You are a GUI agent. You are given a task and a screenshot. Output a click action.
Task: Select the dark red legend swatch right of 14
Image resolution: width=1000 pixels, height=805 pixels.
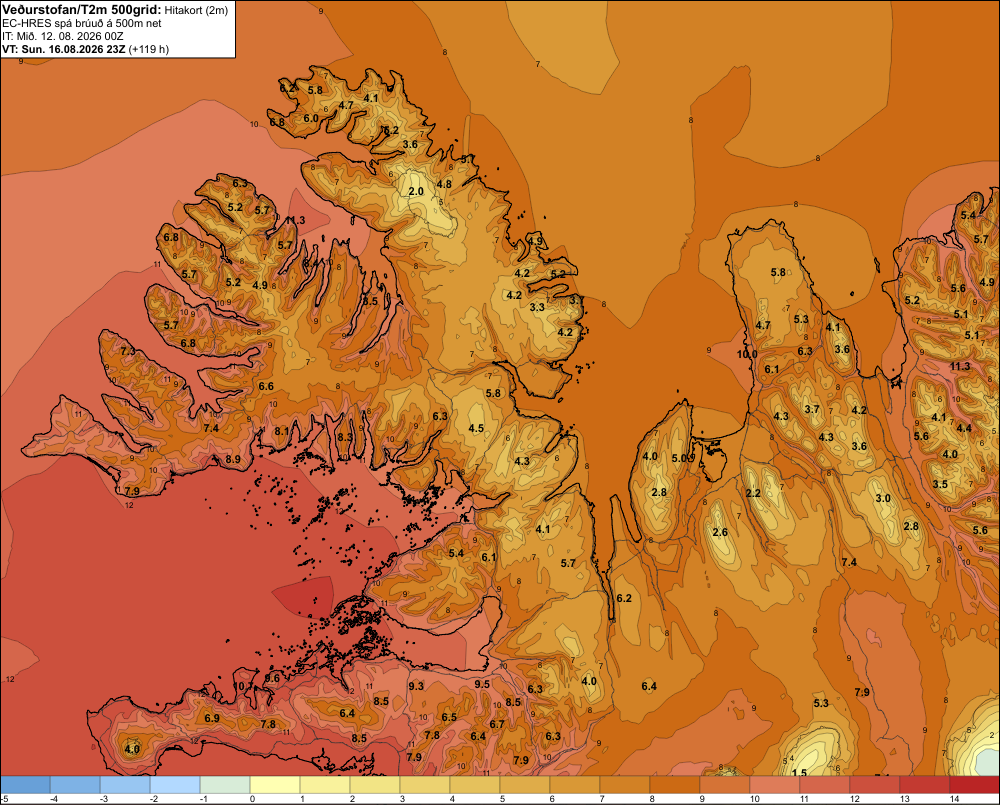click(974, 785)
